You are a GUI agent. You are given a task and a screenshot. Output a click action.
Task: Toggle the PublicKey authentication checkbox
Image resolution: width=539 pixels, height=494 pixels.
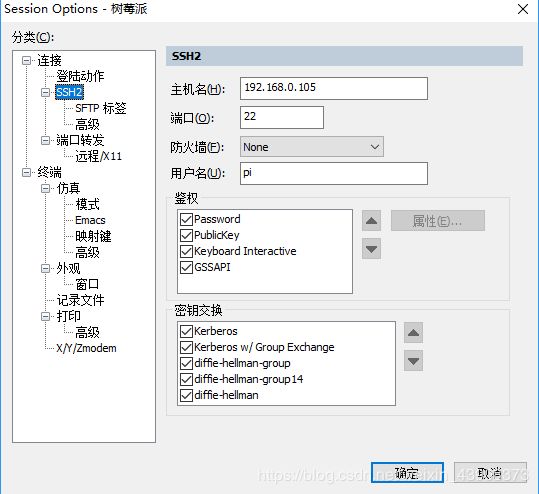pos(186,235)
